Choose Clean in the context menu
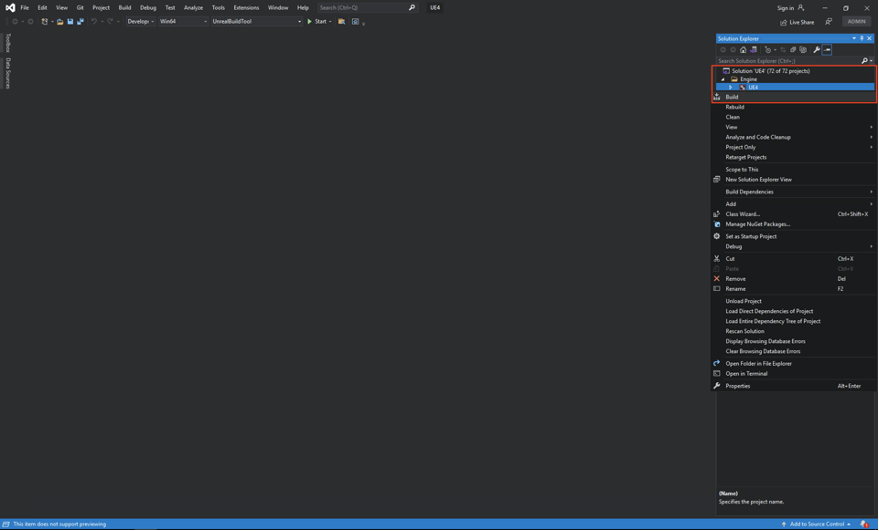 [x=793, y=117]
